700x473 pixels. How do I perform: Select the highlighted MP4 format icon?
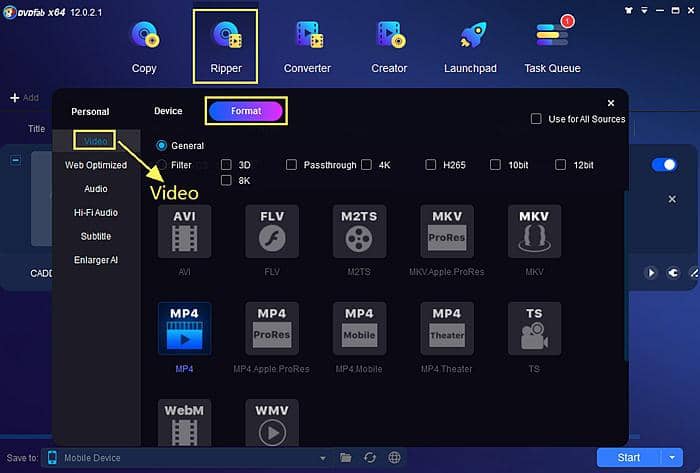pos(184,328)
